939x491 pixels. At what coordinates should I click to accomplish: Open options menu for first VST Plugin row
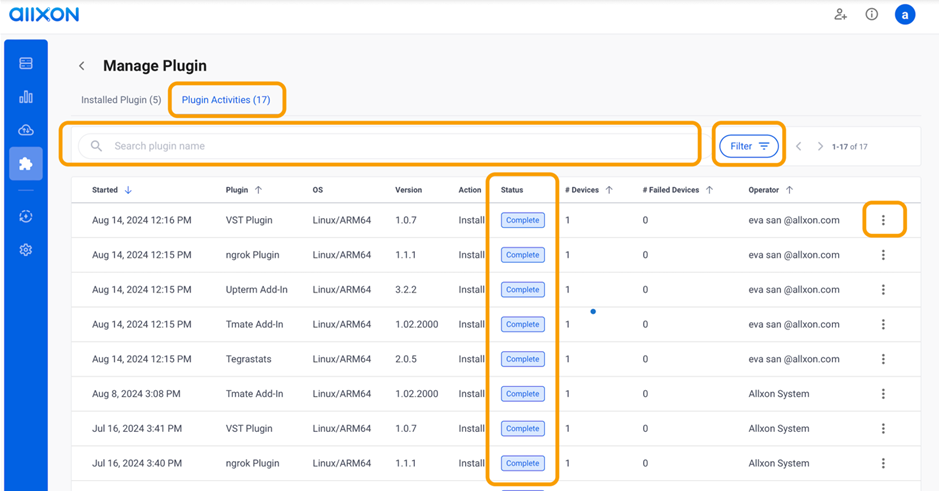click(883, 220)
